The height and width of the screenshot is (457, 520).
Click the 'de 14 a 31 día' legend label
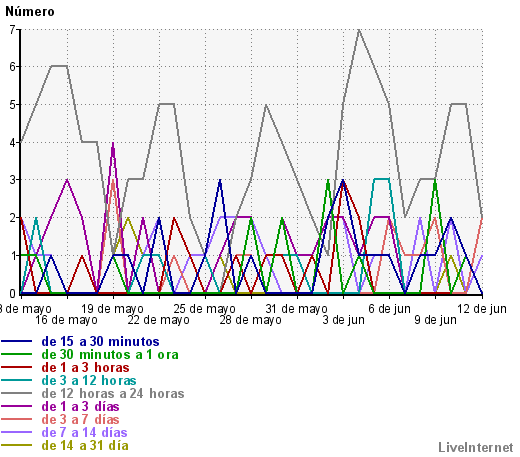(x=85, y=446)
